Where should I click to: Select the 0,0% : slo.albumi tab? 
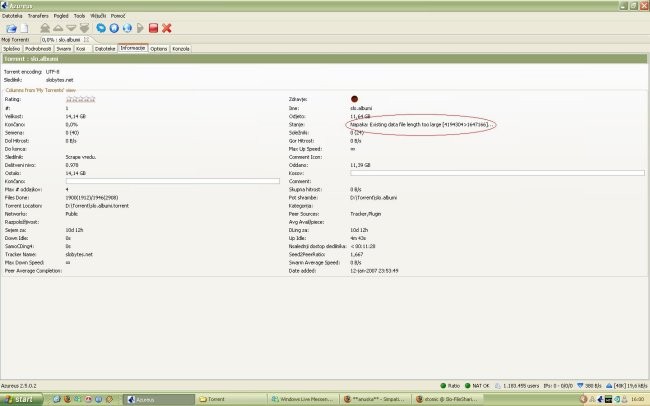coord(61,40)
